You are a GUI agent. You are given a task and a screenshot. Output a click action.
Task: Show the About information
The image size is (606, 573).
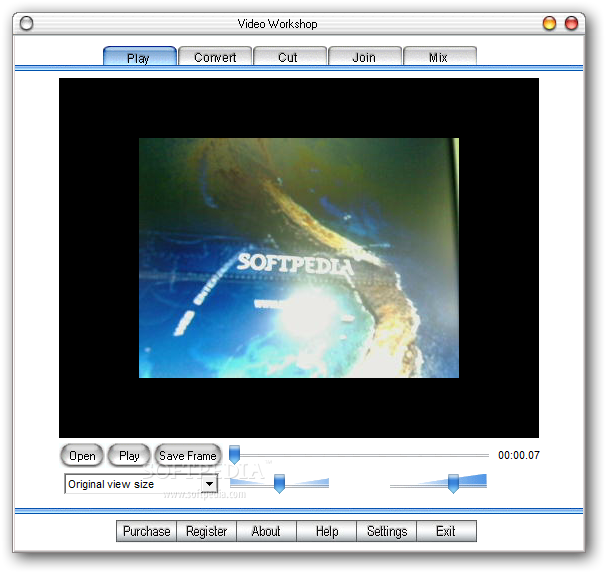click(266, 531)
